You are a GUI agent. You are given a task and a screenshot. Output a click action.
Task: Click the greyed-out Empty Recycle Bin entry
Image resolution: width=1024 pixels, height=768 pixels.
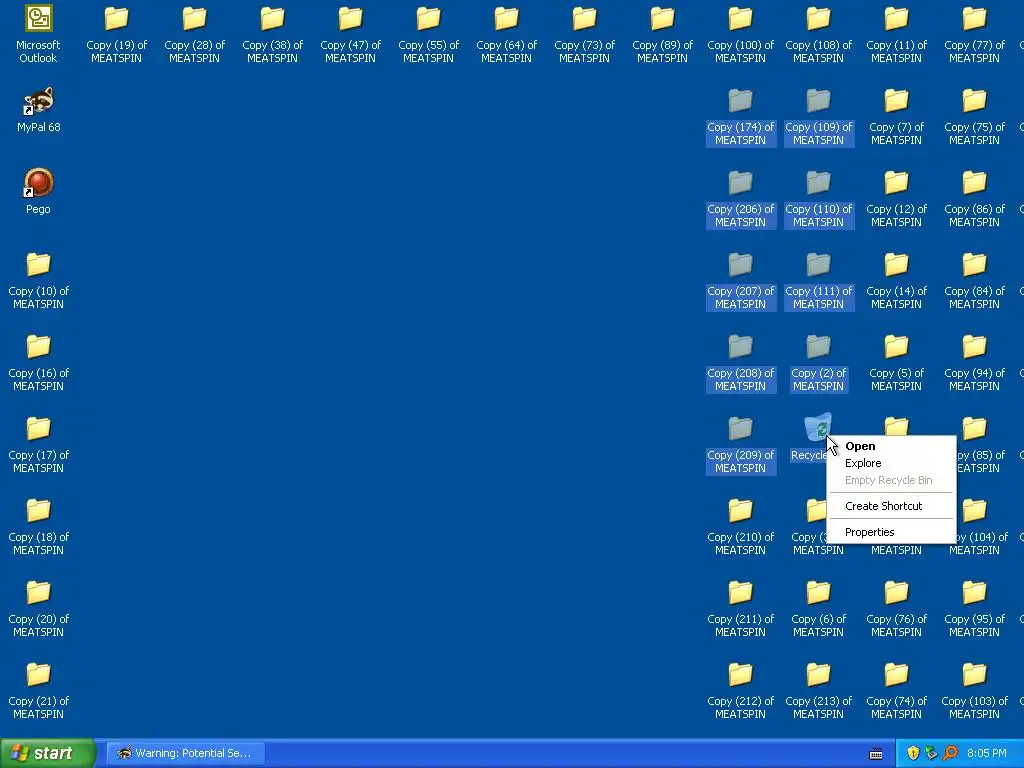point(891,480)
